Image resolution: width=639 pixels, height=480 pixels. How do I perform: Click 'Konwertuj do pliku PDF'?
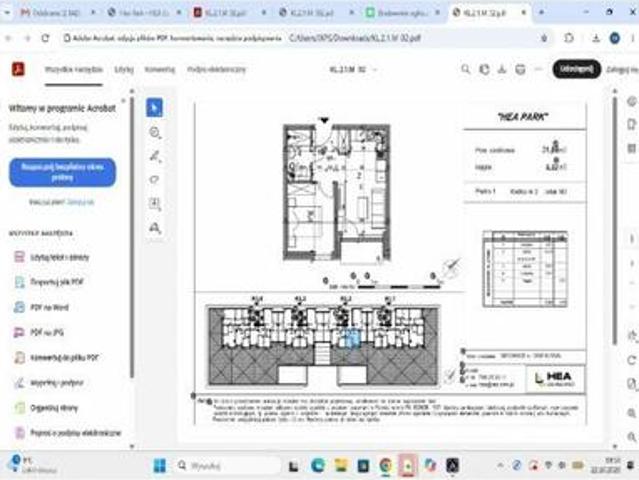point(56,358)
